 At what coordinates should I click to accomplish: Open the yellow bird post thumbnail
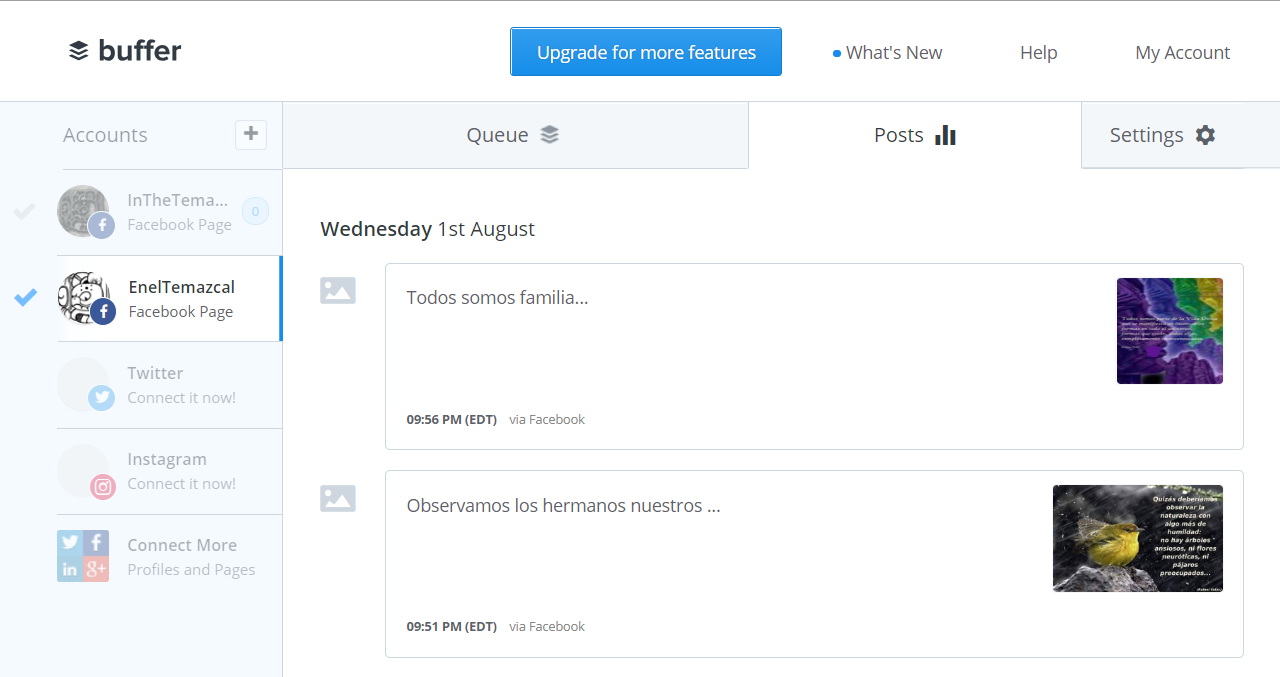coord(1138,538)
